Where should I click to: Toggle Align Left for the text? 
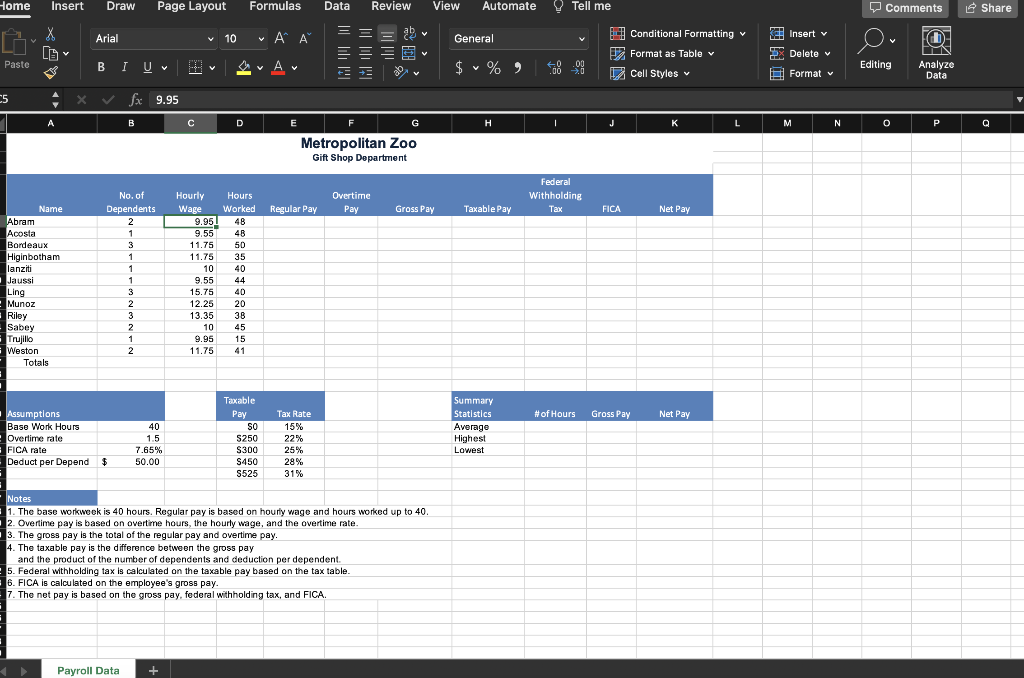[x=344, y=53]
